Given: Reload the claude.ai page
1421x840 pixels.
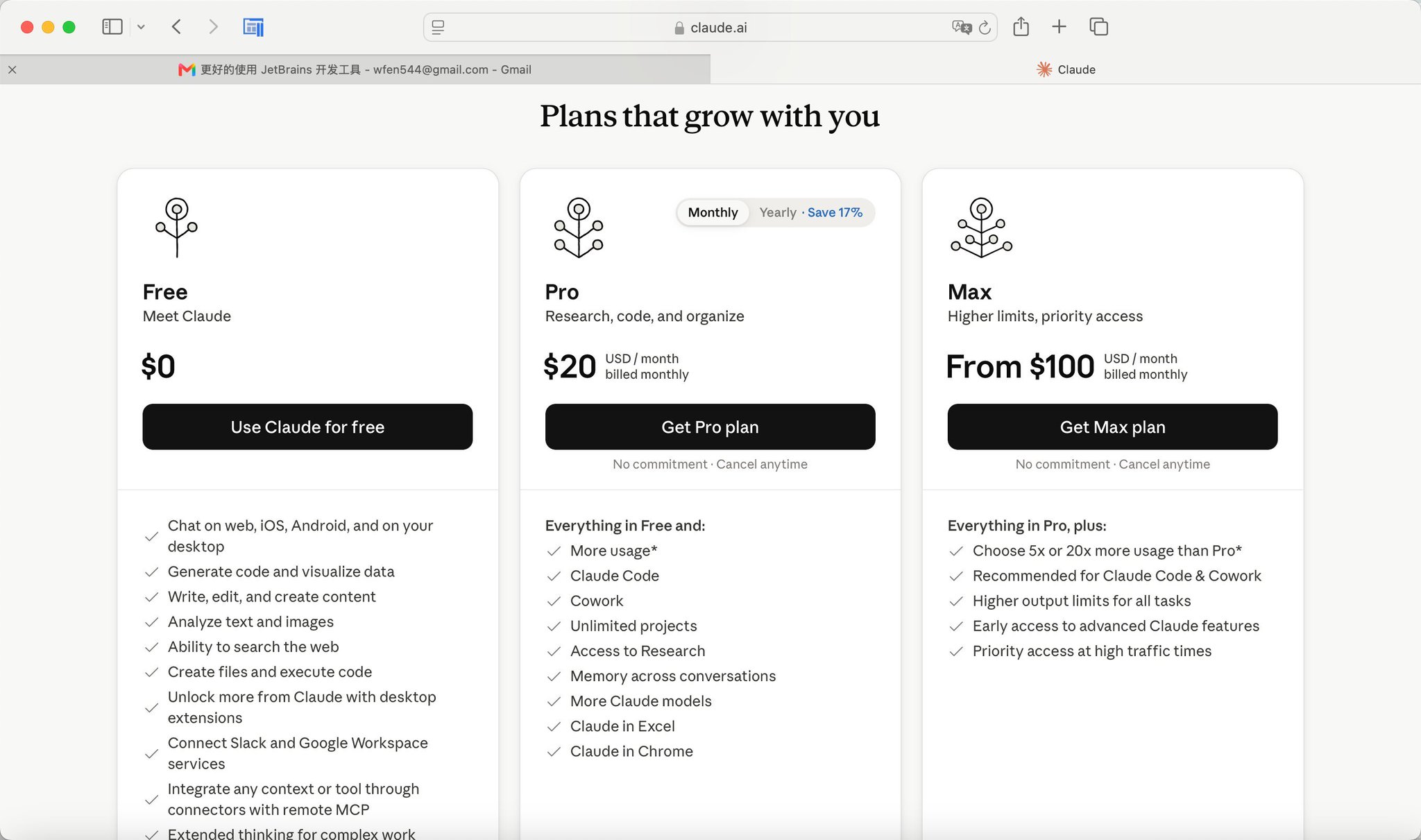Looking at the screenshot, I should [985, 27].
